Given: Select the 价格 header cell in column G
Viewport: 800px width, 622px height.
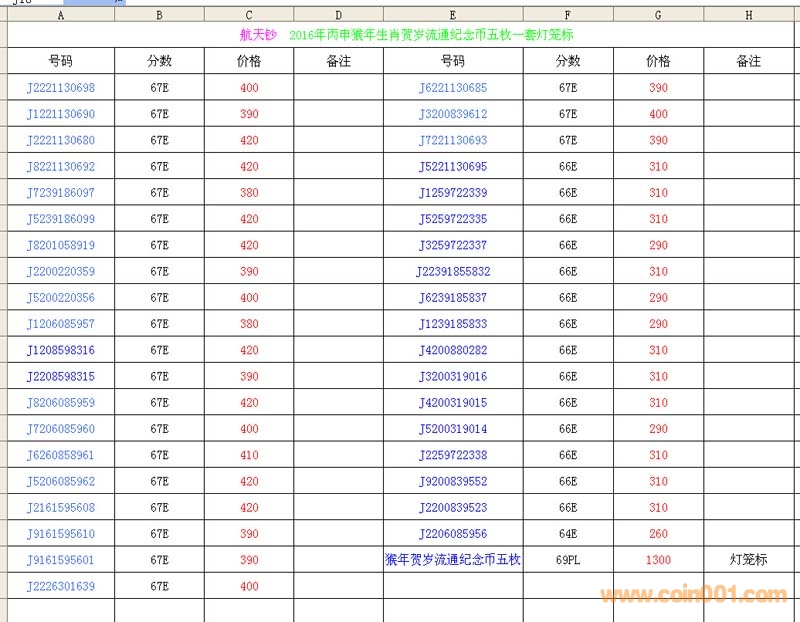Looking at the screenshot, I should tap(658, 61).
